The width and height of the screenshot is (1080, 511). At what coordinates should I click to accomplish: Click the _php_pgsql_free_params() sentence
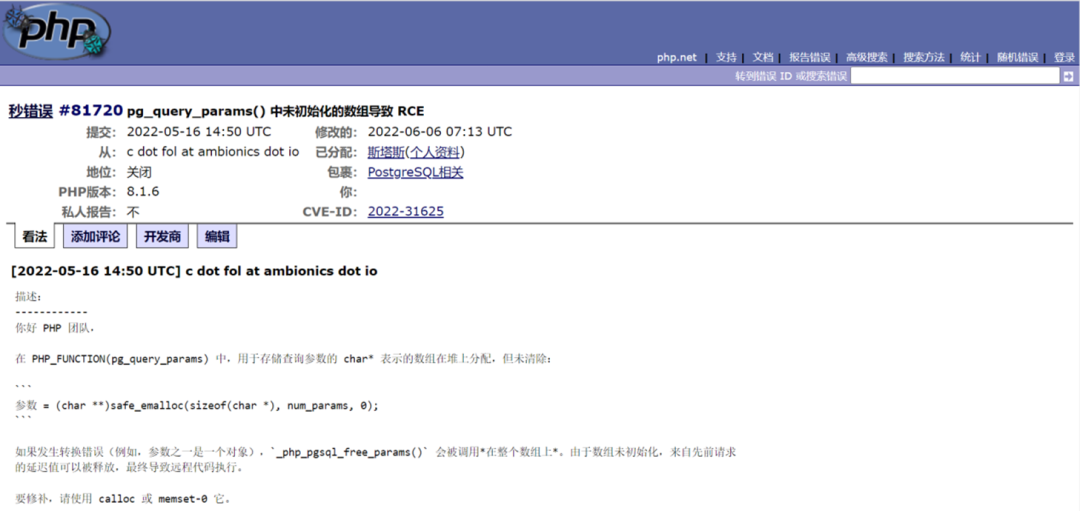tap(377, 460)
